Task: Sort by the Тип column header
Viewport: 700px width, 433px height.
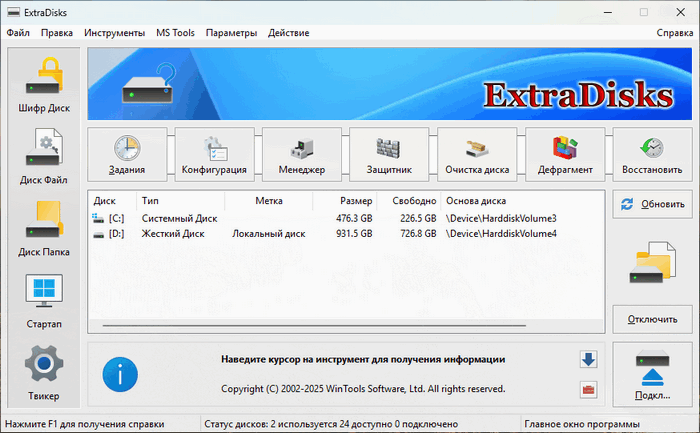Action: point(180,201)
